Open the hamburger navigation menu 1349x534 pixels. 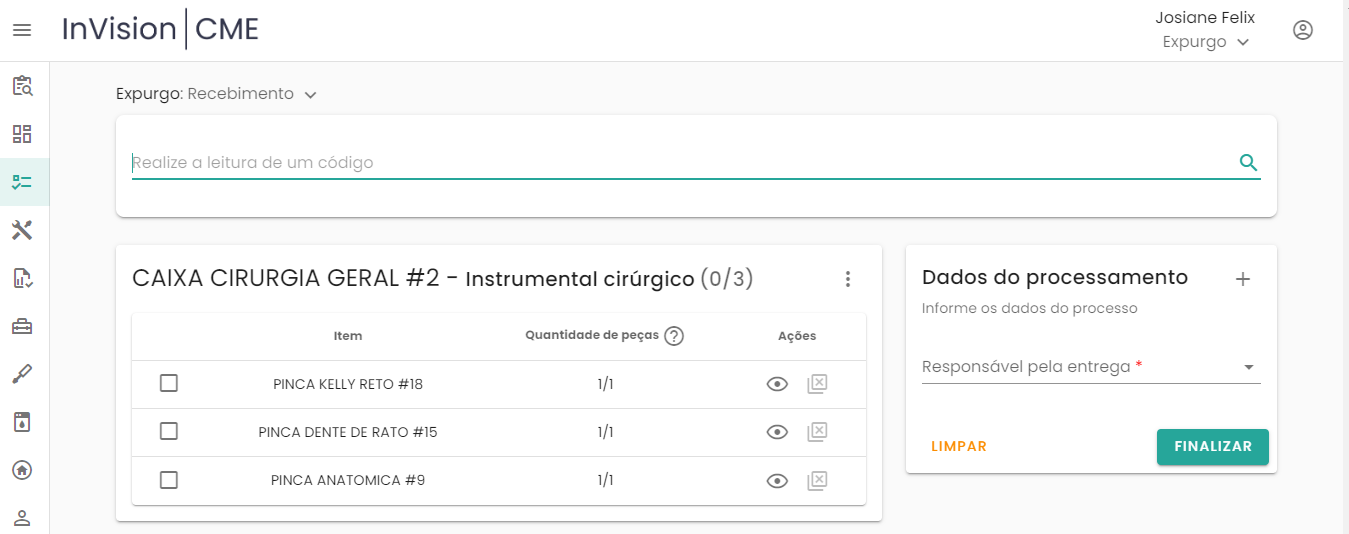point(22,30)
